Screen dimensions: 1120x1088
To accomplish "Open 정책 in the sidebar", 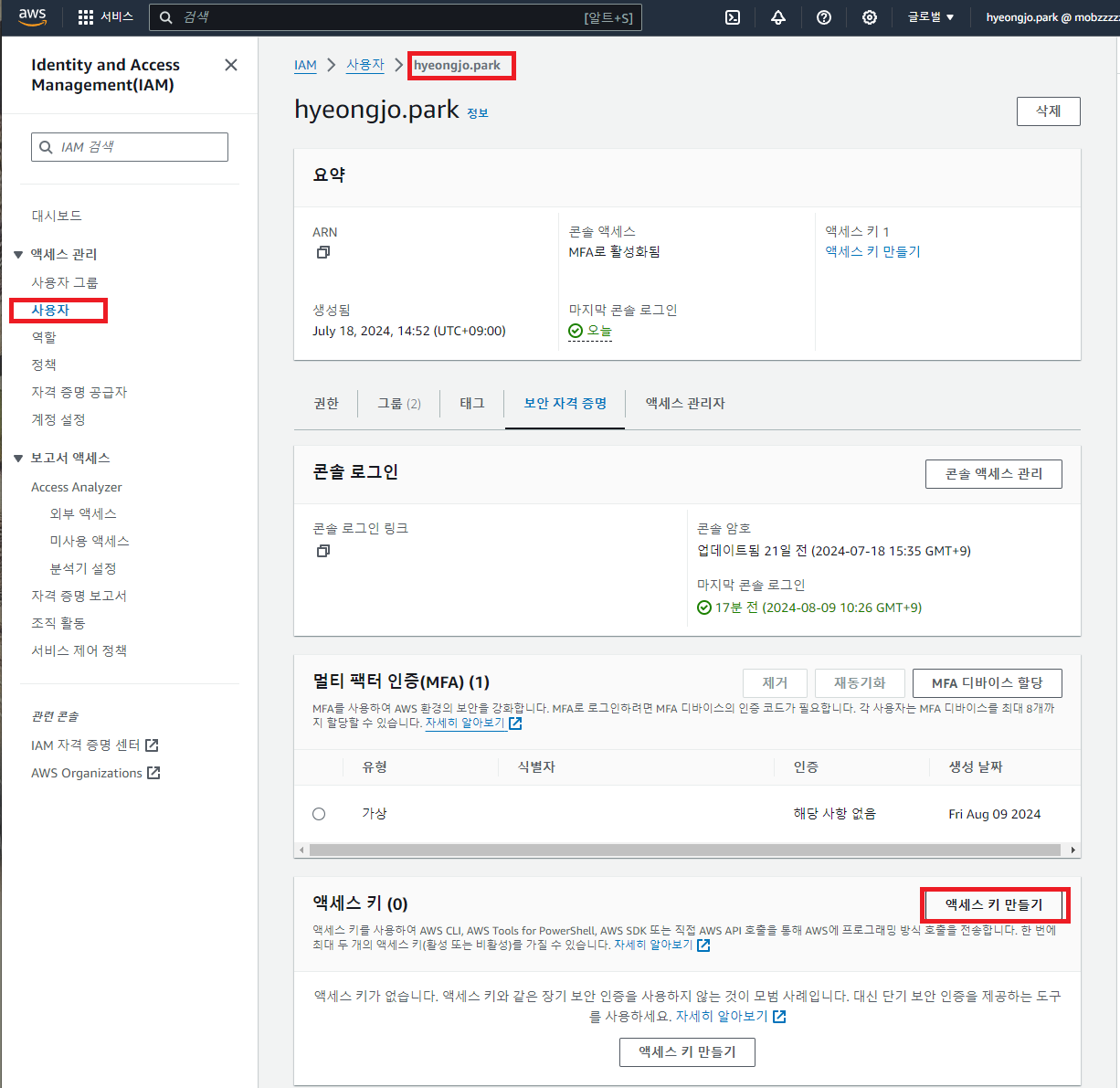I will (44, 364).
